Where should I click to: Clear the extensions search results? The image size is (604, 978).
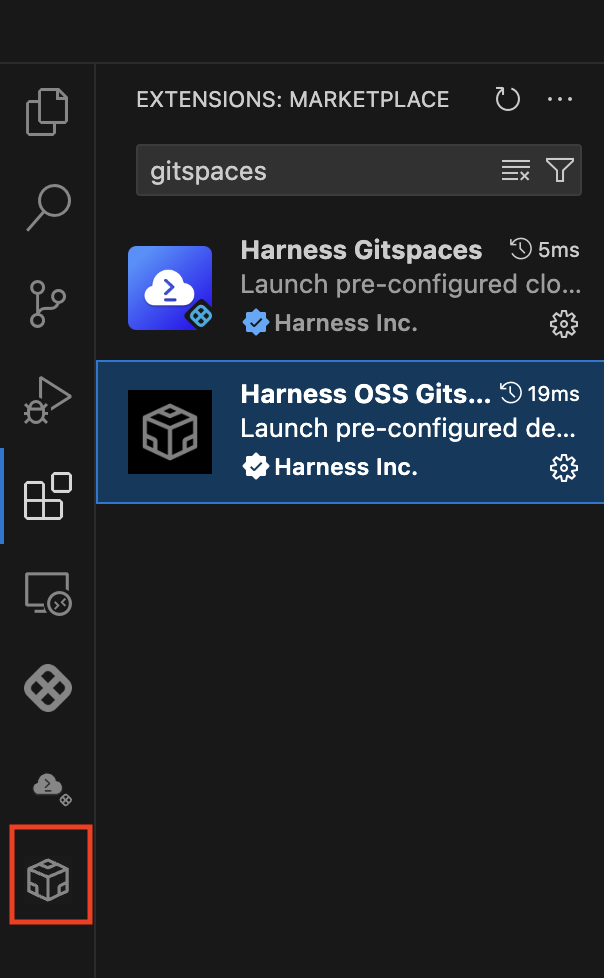coord(515,171)
